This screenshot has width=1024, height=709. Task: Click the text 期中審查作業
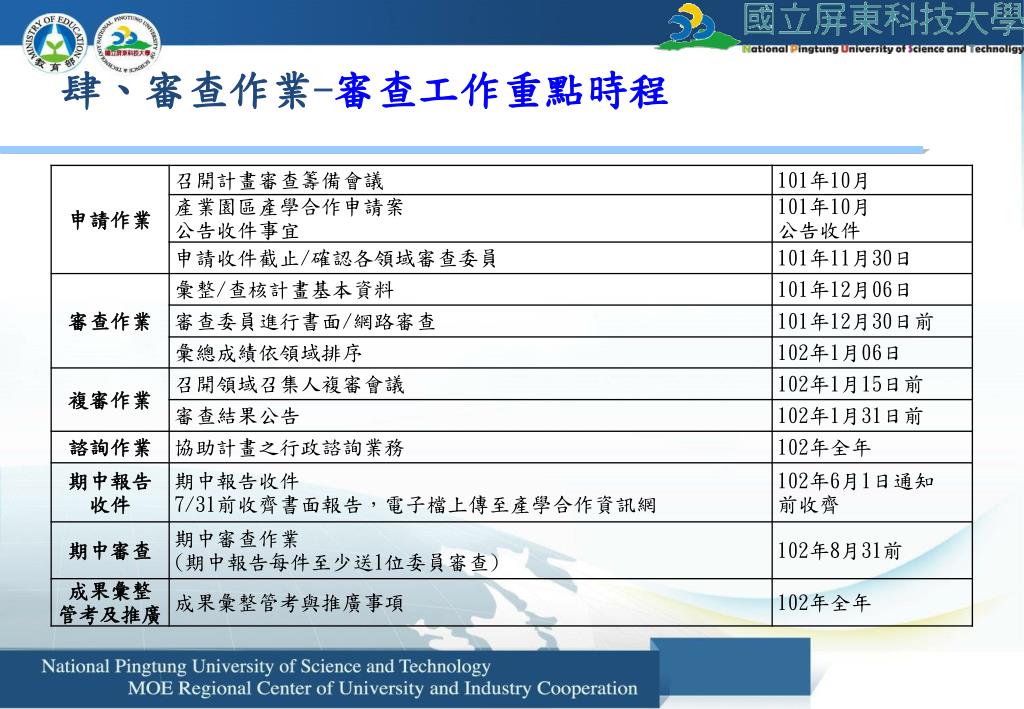(237, 539)
